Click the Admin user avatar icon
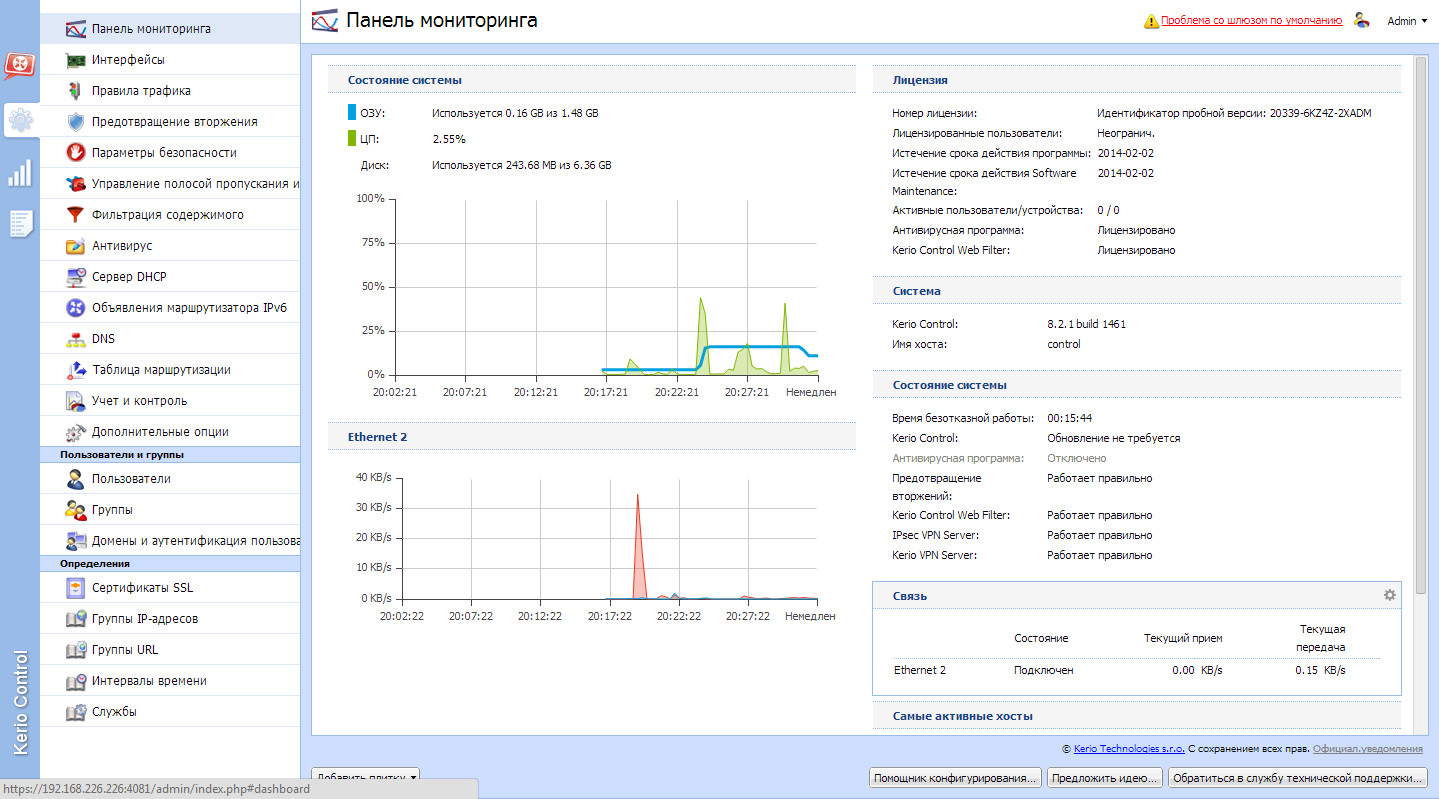 pos(1361,20)
